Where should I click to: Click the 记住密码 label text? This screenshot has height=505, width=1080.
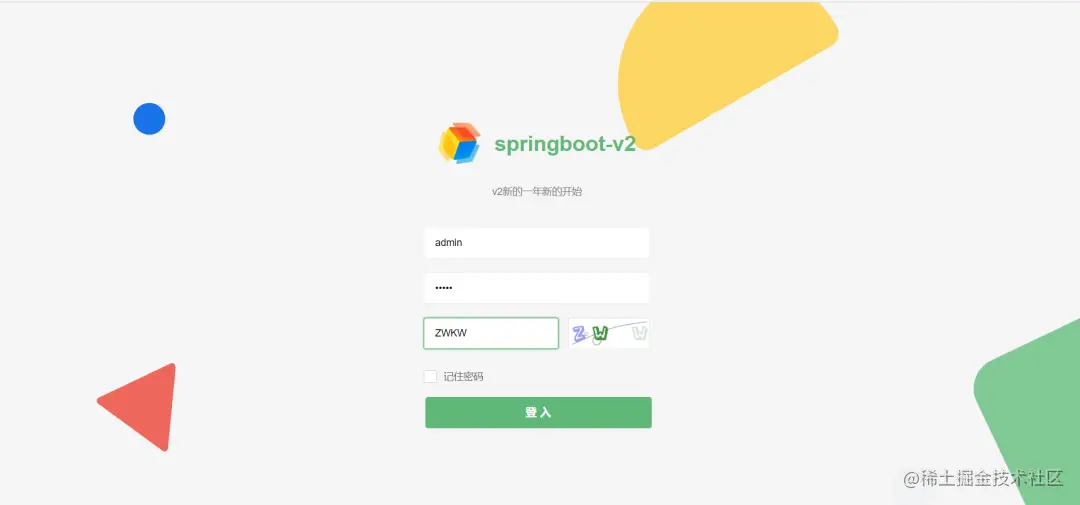(x=464, y=377)
